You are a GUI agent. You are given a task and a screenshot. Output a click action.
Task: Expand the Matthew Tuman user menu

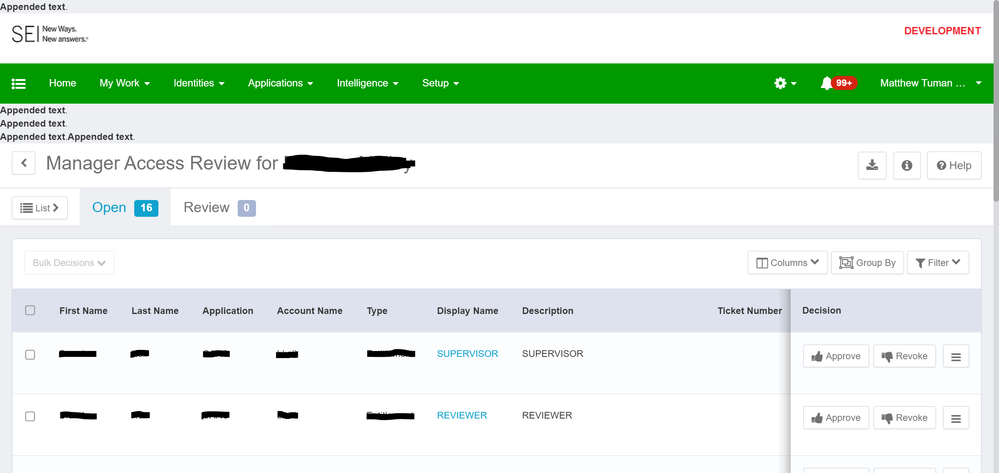930,84
